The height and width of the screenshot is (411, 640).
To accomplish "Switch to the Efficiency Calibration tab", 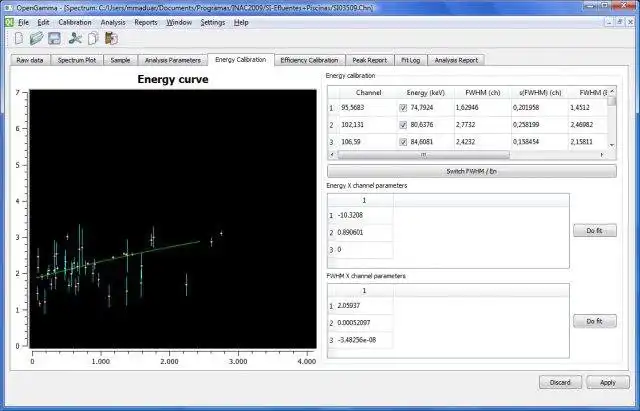I will pos(309,60).
